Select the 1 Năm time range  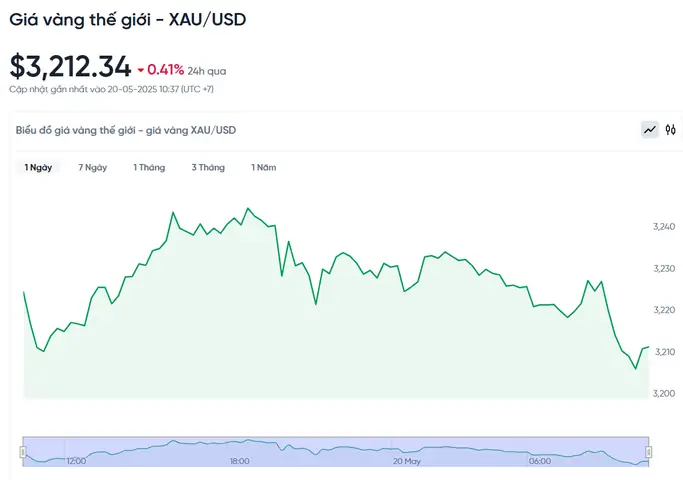(264, 167)
